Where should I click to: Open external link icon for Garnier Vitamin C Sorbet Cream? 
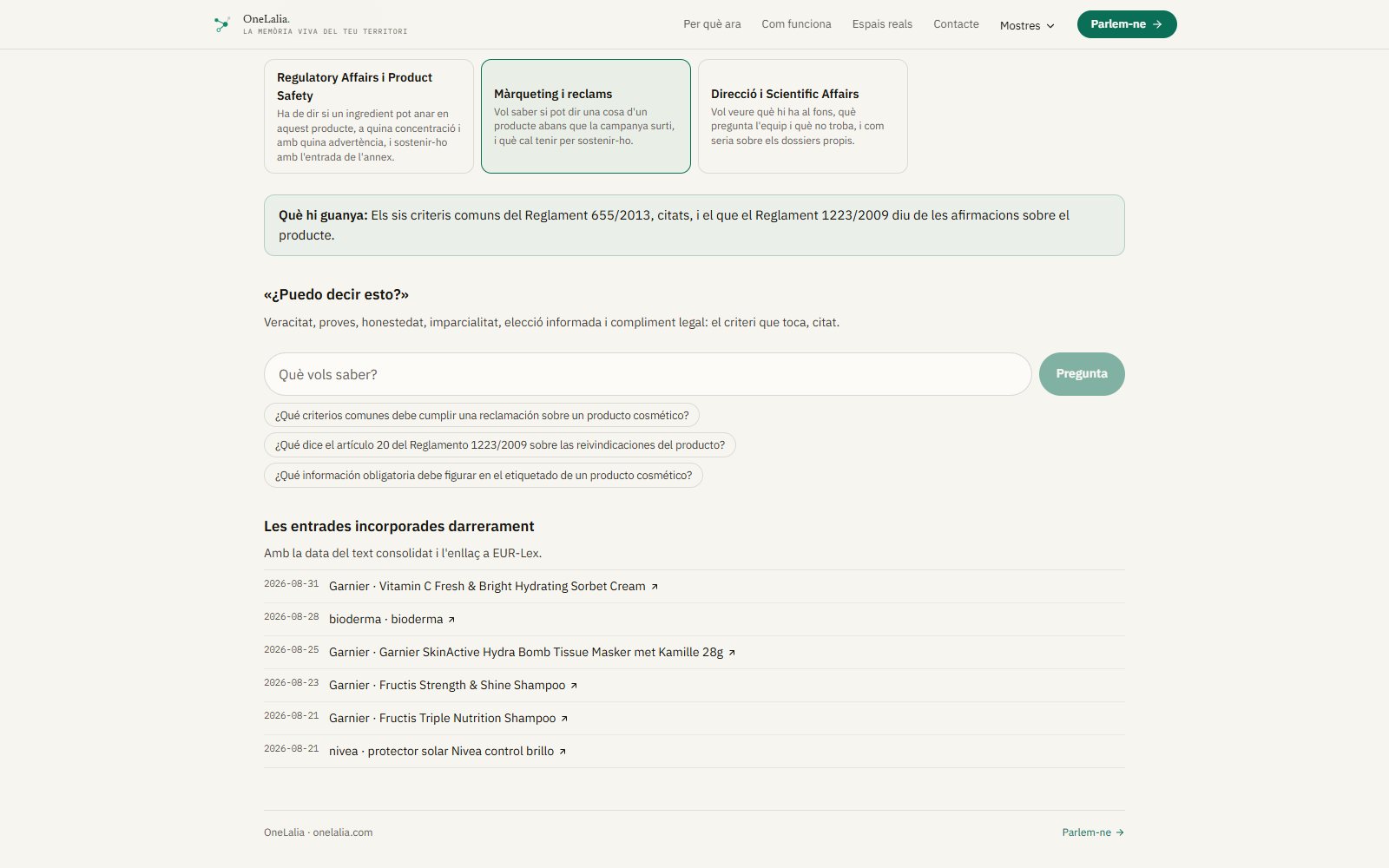[655, 587]
